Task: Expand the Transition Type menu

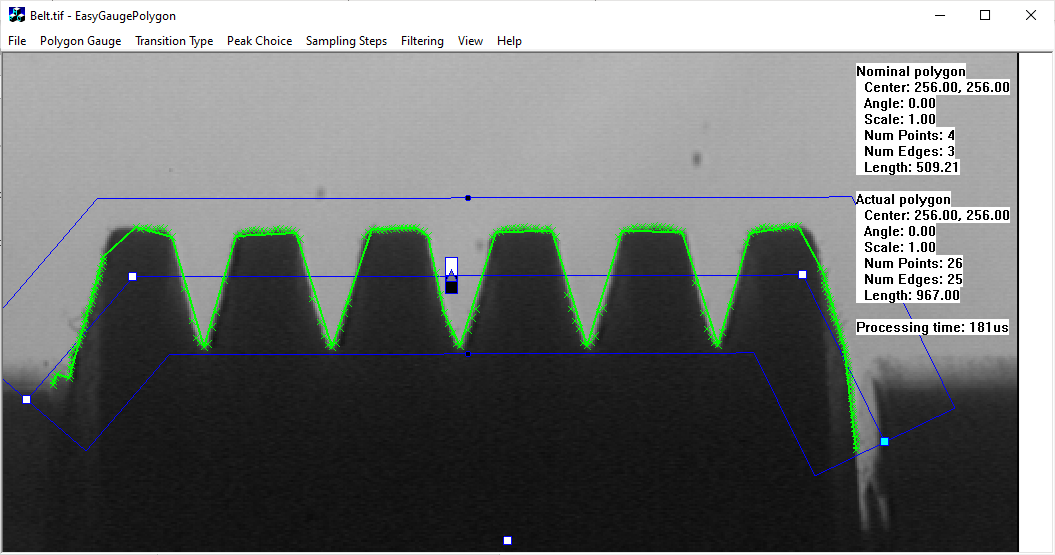Action: 174,41
